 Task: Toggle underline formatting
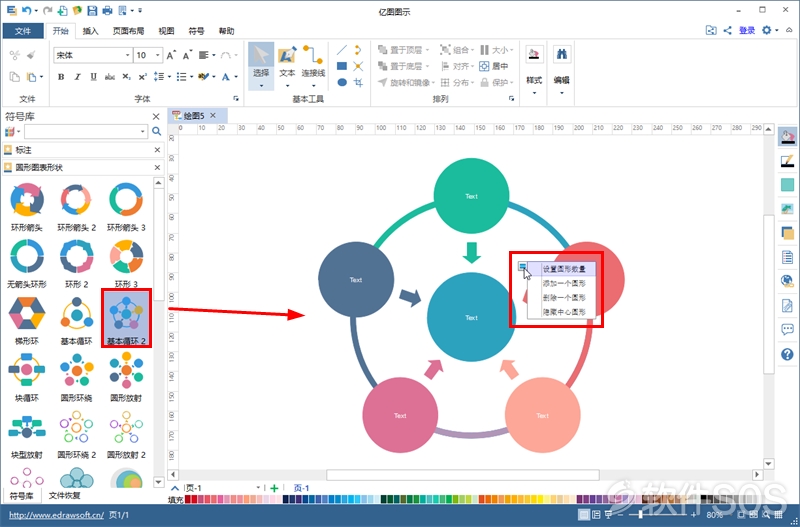click(x=93, y=77)
